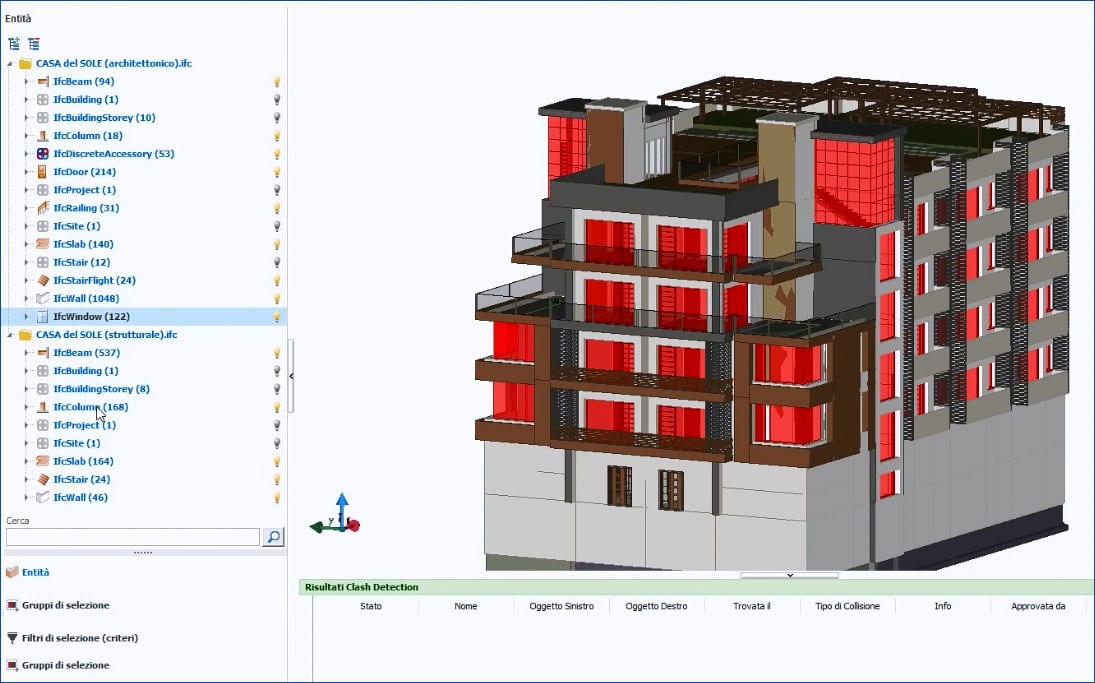Toggle visibility of IfcWindow (122)
The height and width of the screenshot is (683, 1095).
277,316
